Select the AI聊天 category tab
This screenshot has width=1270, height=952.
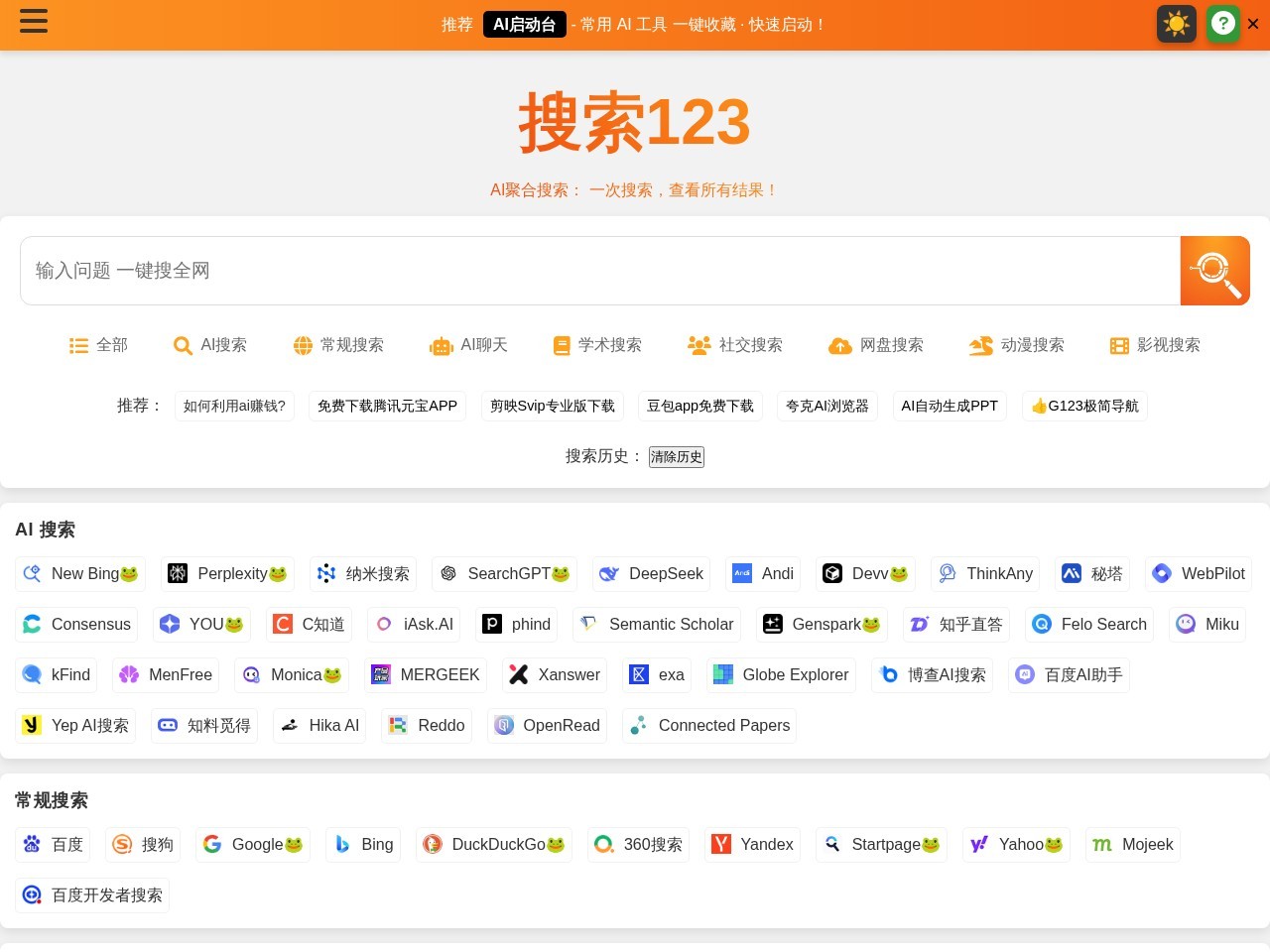click(468, 345)
